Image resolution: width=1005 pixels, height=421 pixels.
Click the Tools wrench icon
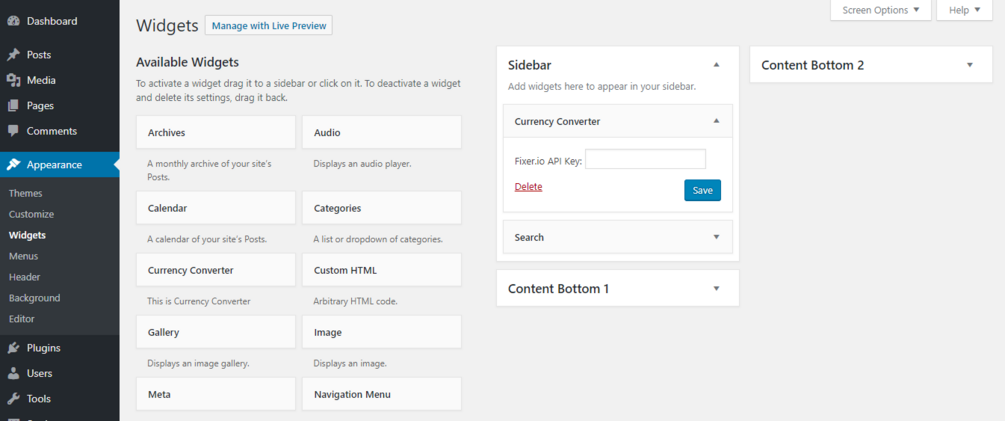coord(13,398)
